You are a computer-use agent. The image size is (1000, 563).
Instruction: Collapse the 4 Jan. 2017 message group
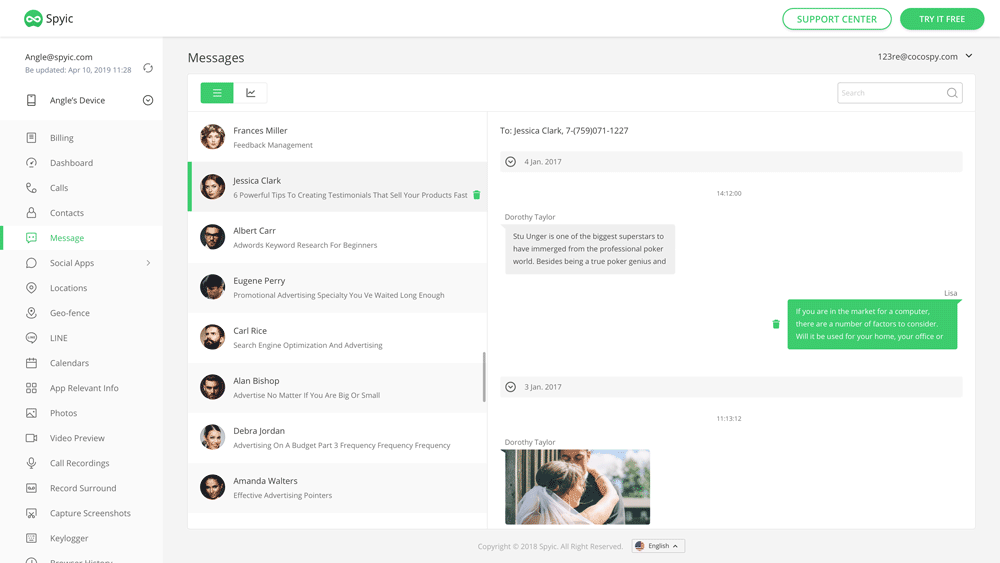coord(511,162)
